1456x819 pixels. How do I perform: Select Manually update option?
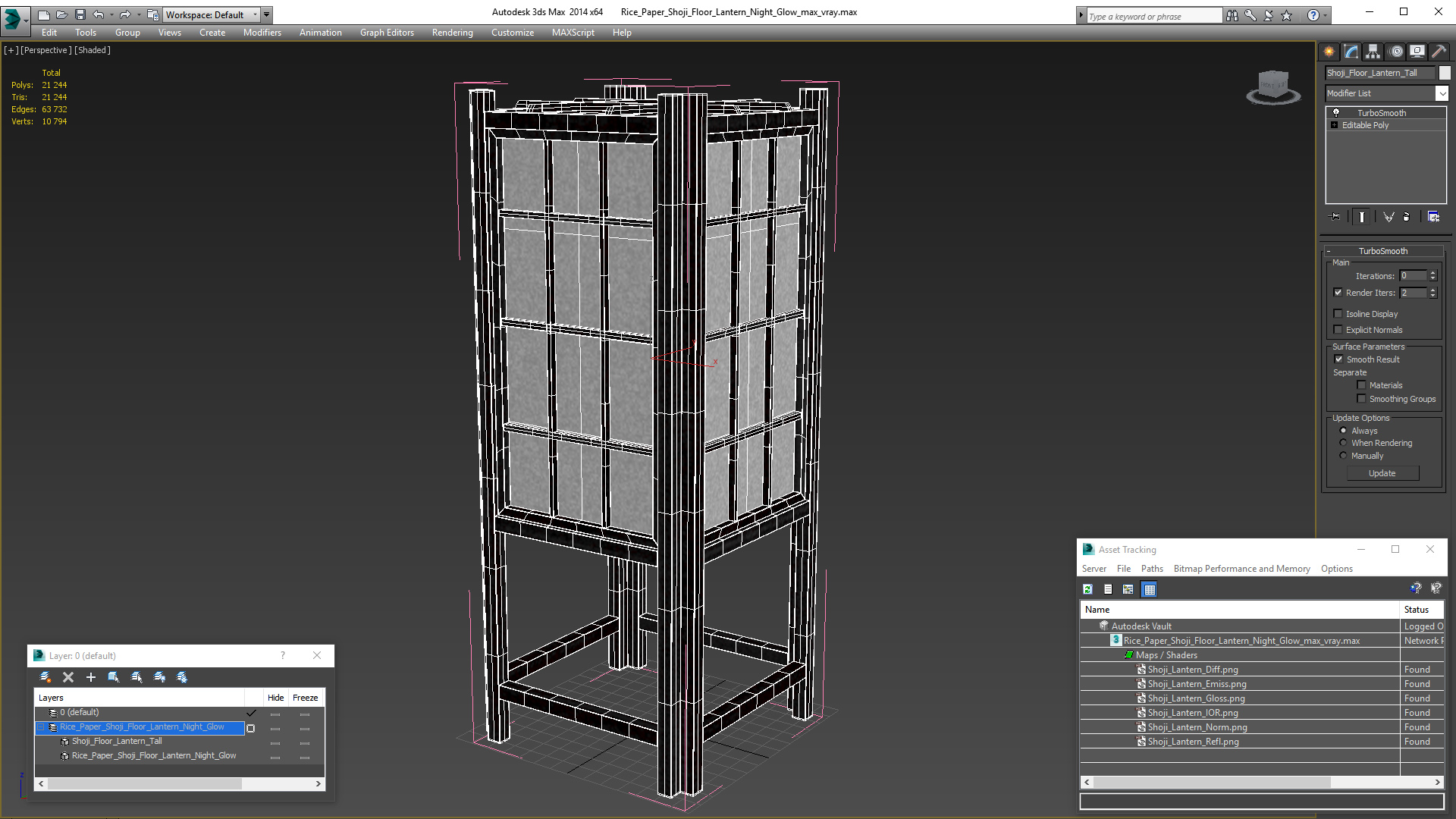click(x=1343, y=456)
